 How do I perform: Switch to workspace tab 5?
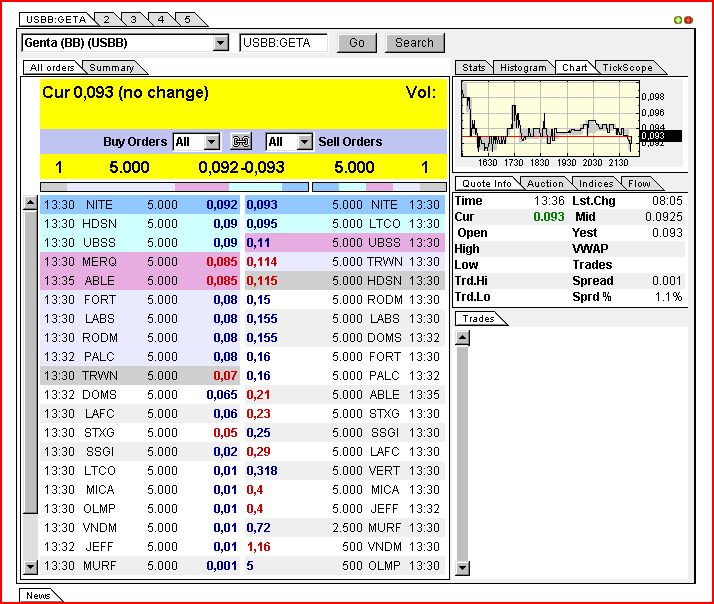tap(188, 20)
